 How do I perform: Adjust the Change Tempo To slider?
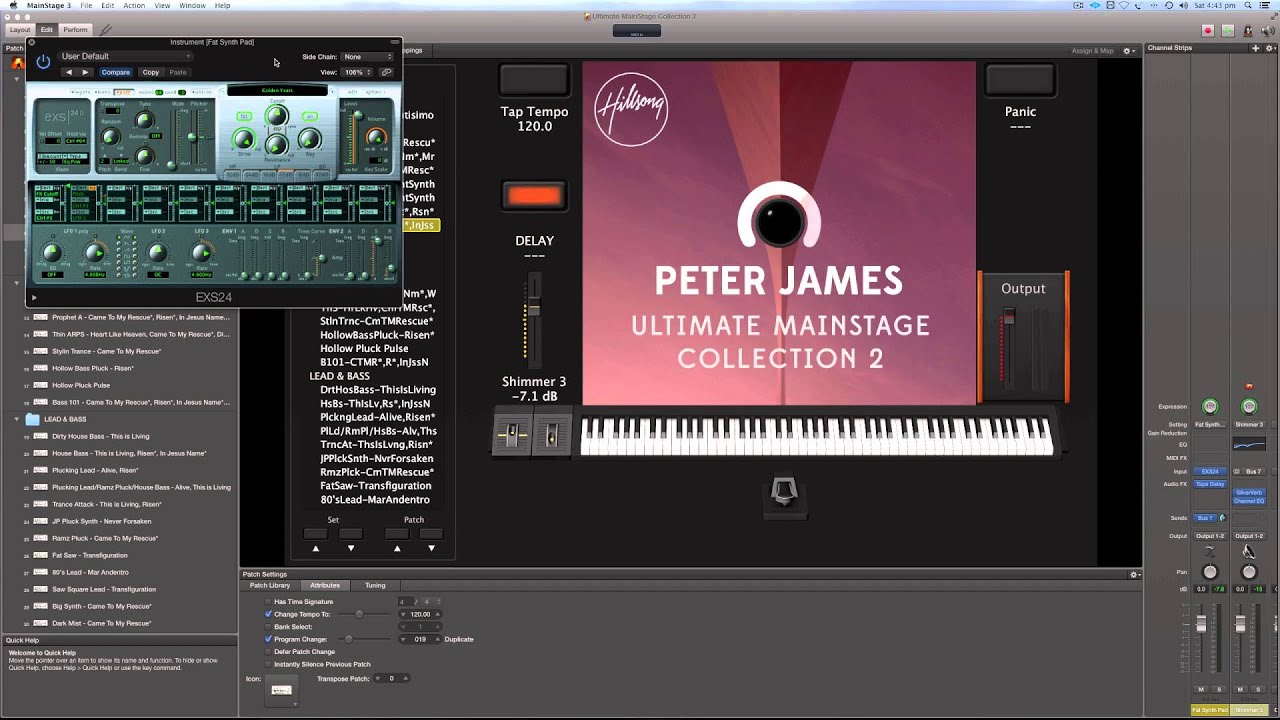point(358,614)
